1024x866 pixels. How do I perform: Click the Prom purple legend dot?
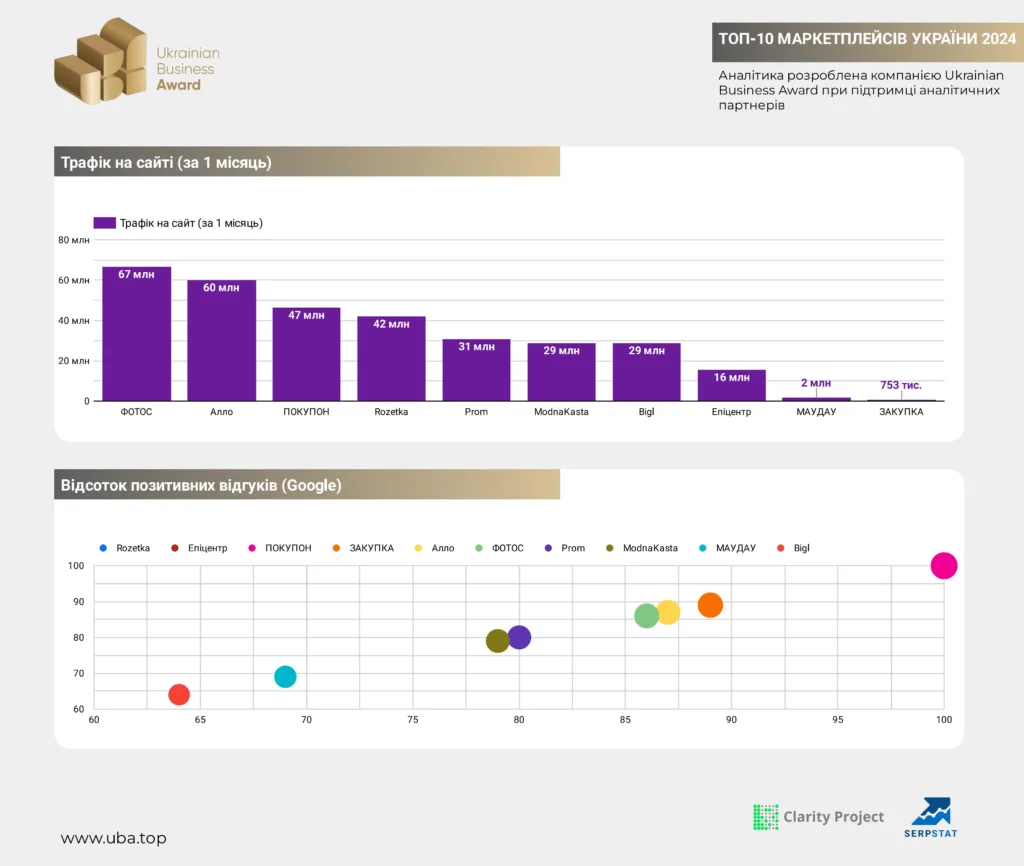(x=549, y=548)
